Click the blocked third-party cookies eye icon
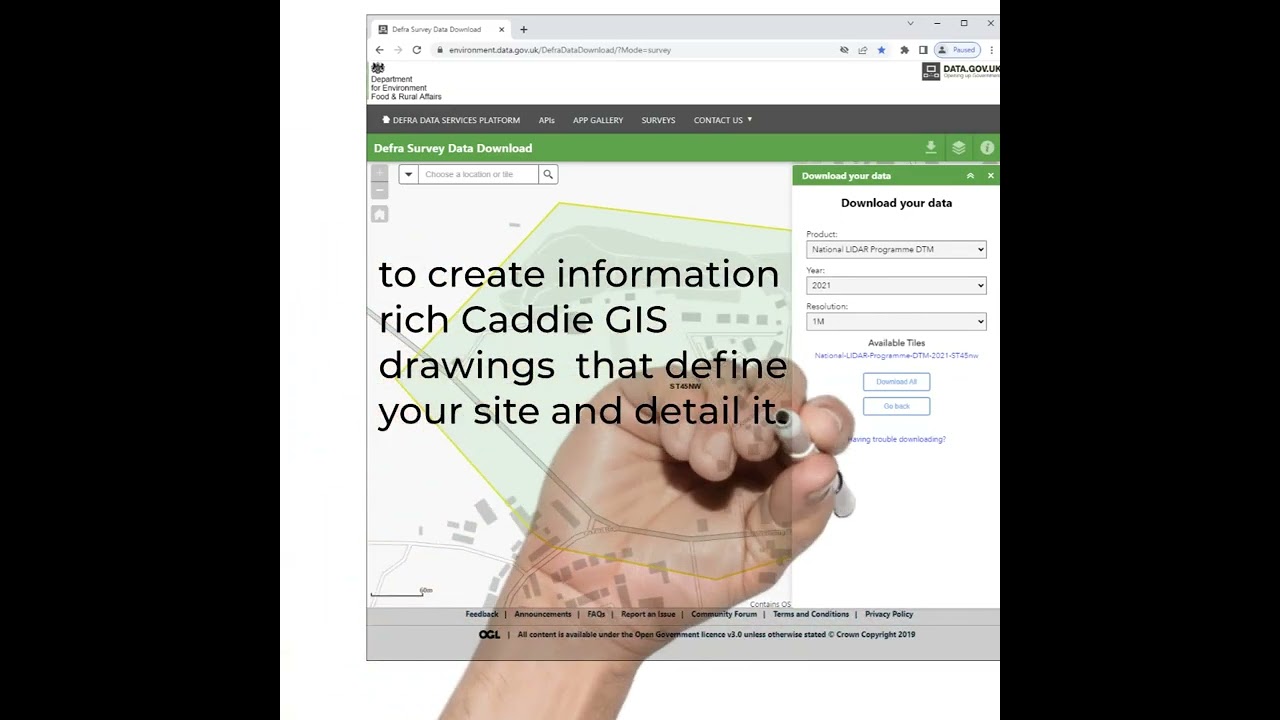Screen dimensions: 1280x720 tap(844, 50)
